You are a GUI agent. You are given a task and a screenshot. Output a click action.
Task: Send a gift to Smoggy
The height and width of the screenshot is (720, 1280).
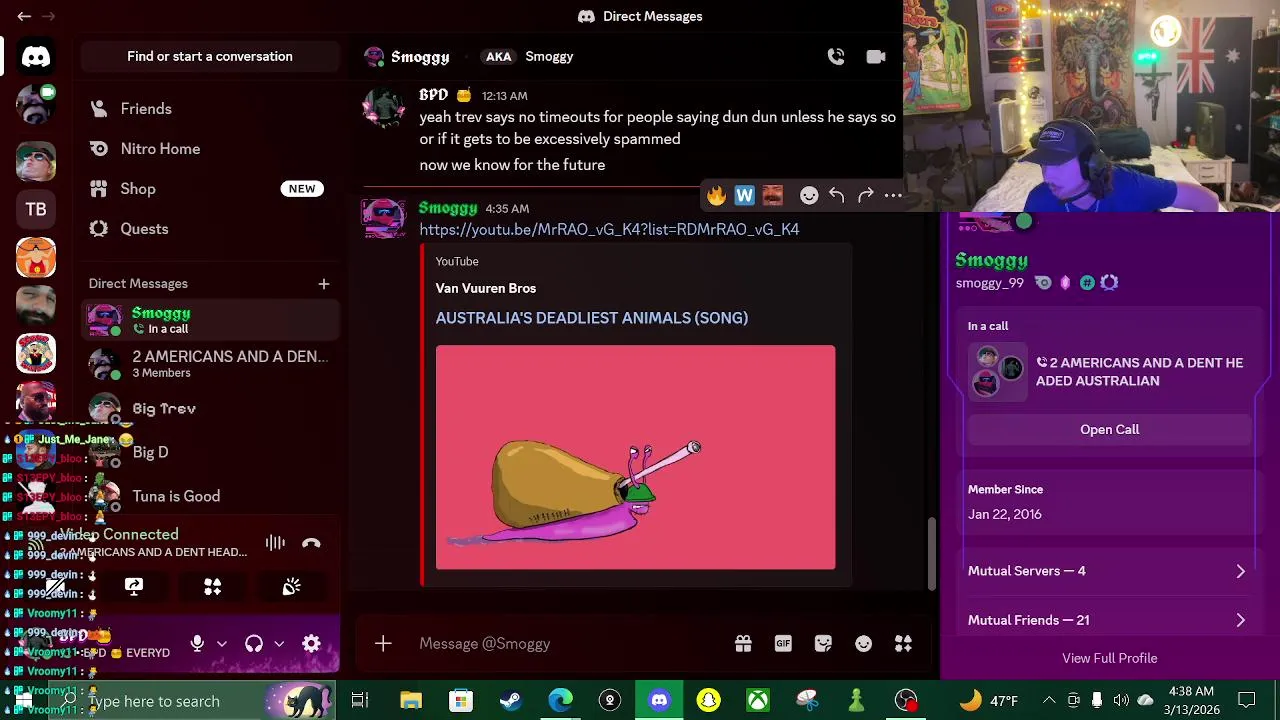click(x=743, y=644)
